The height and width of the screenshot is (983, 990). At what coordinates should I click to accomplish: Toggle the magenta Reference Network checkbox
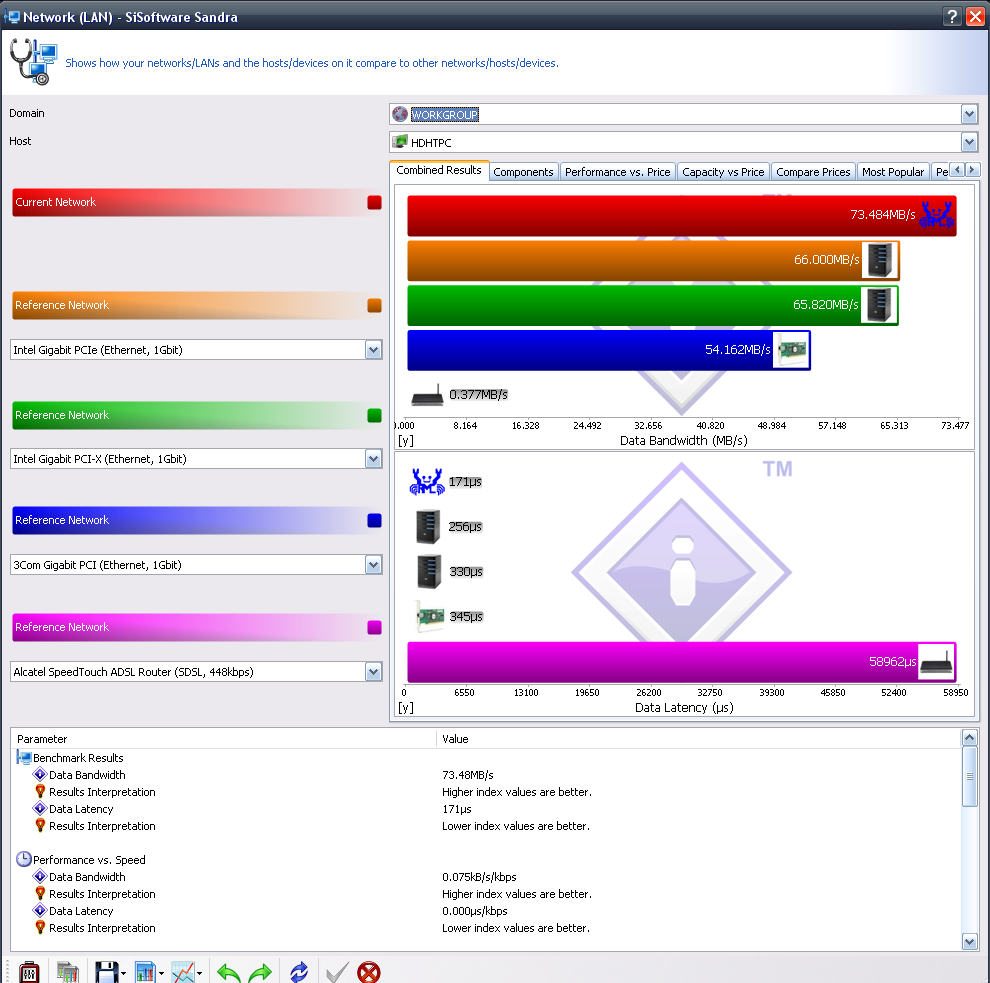click(x=374, y=628)
